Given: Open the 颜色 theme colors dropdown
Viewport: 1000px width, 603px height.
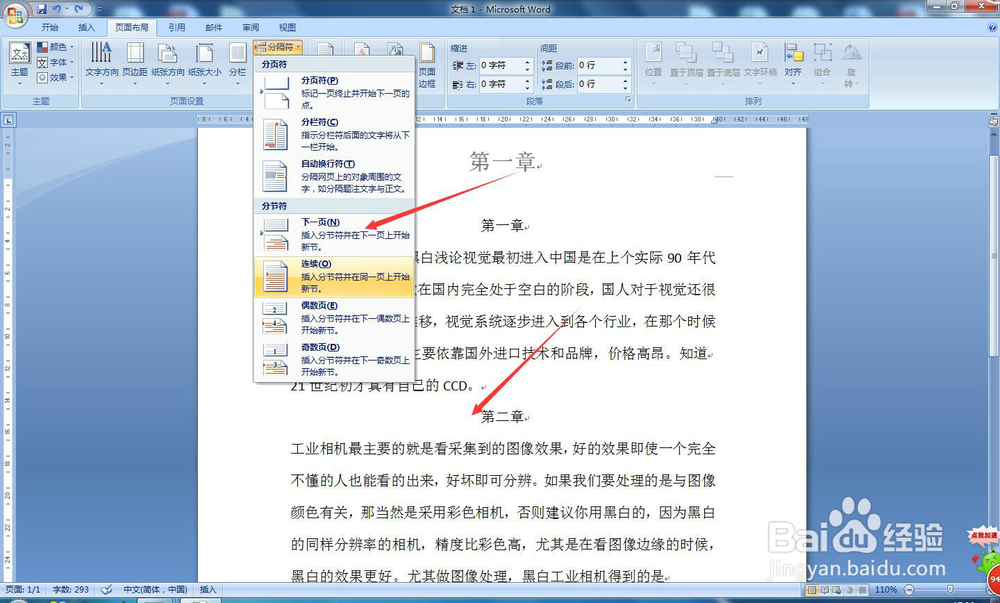Looking at the screenshot, I should [57, 46].
